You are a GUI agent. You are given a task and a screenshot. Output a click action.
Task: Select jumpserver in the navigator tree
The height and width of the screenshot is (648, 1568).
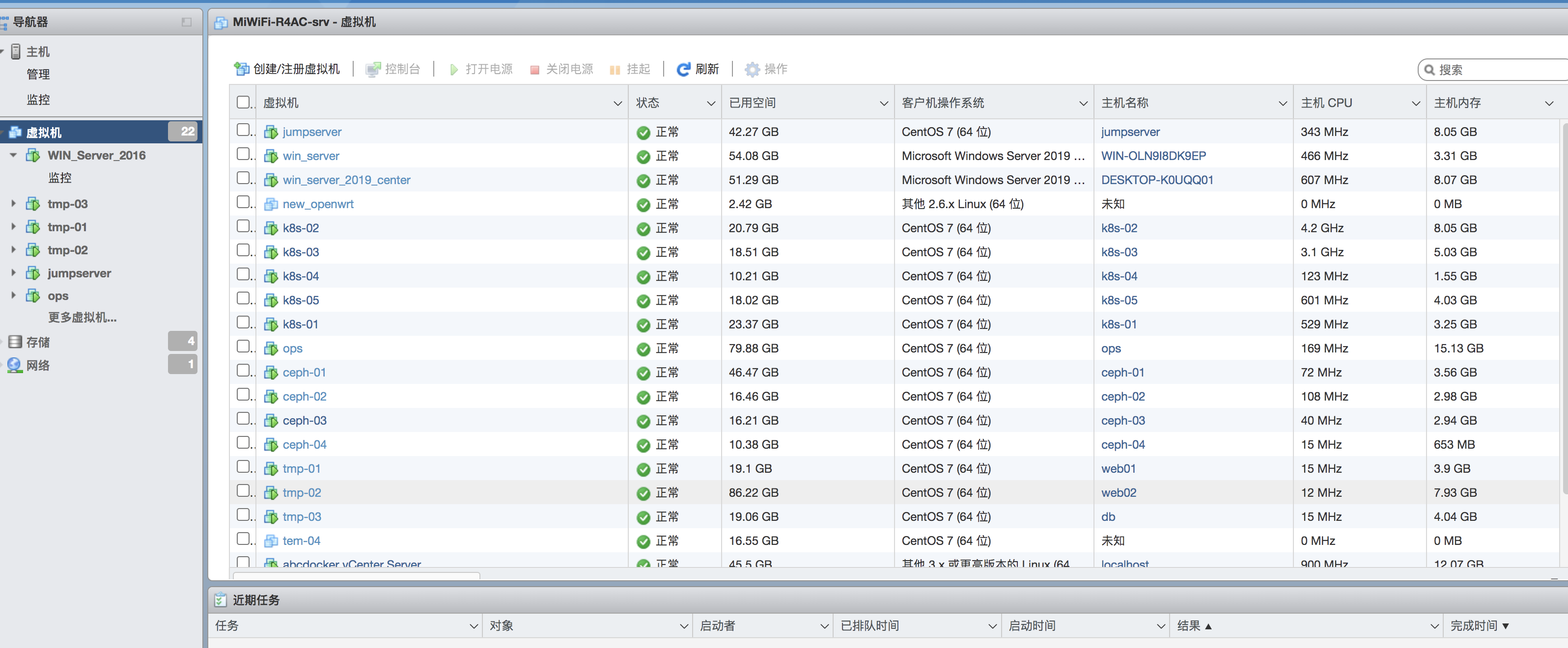coord(79,273)
